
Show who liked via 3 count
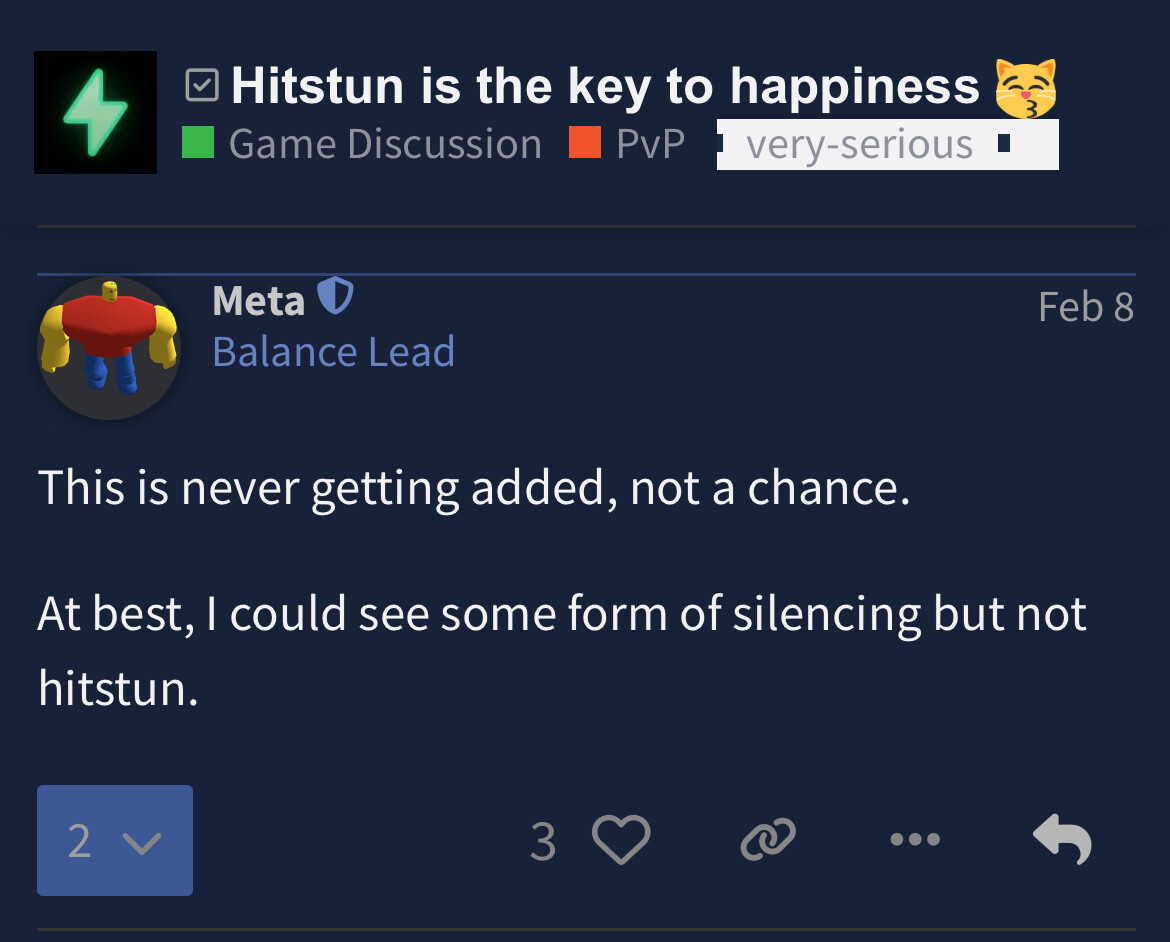tap(543, 842)
